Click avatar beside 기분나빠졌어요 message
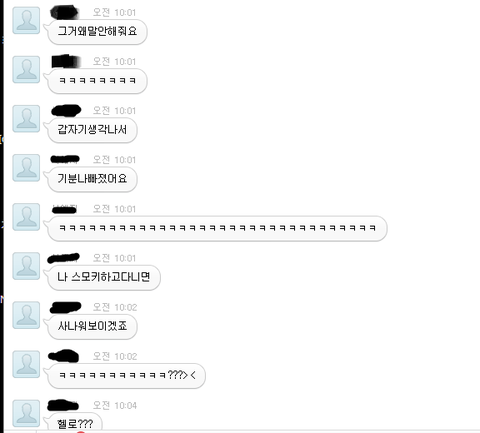The width and height of the screenshot is (480, 433). click(x=26, y=168)
